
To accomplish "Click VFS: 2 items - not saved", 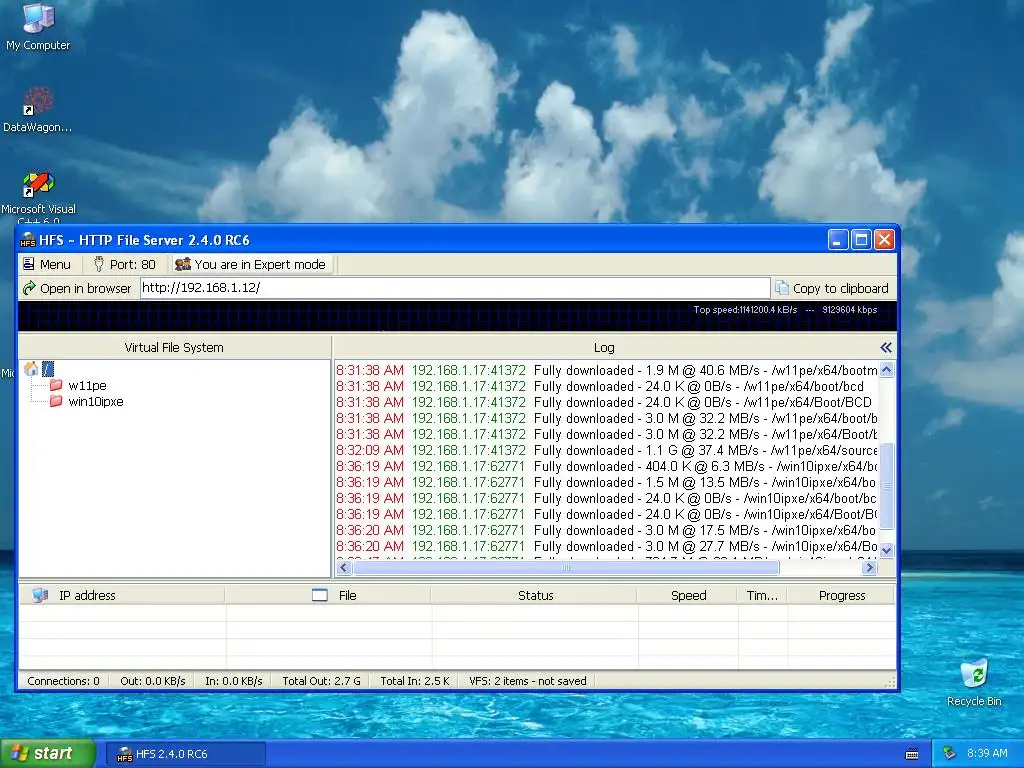I will tap(528, 681).
